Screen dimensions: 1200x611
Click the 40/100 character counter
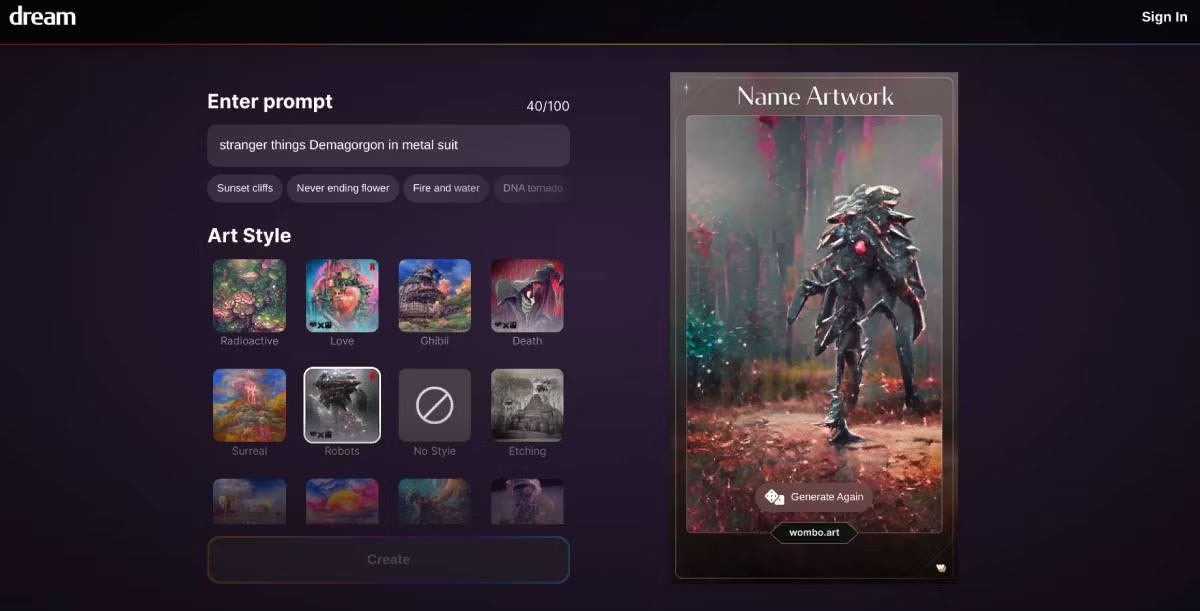tap(548, 106)
